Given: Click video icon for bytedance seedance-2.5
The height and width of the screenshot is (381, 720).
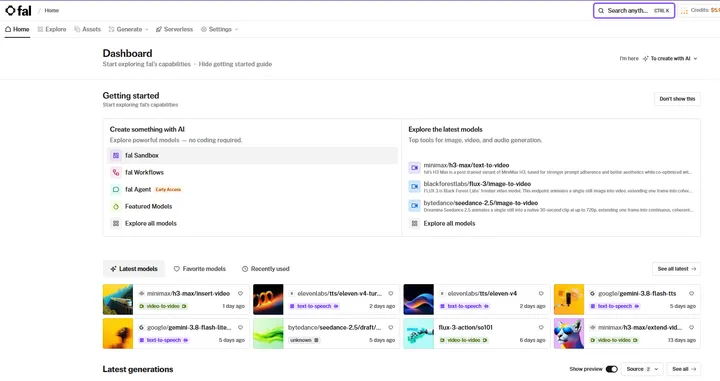Looking at the screenshot, I should coord(414,205).
